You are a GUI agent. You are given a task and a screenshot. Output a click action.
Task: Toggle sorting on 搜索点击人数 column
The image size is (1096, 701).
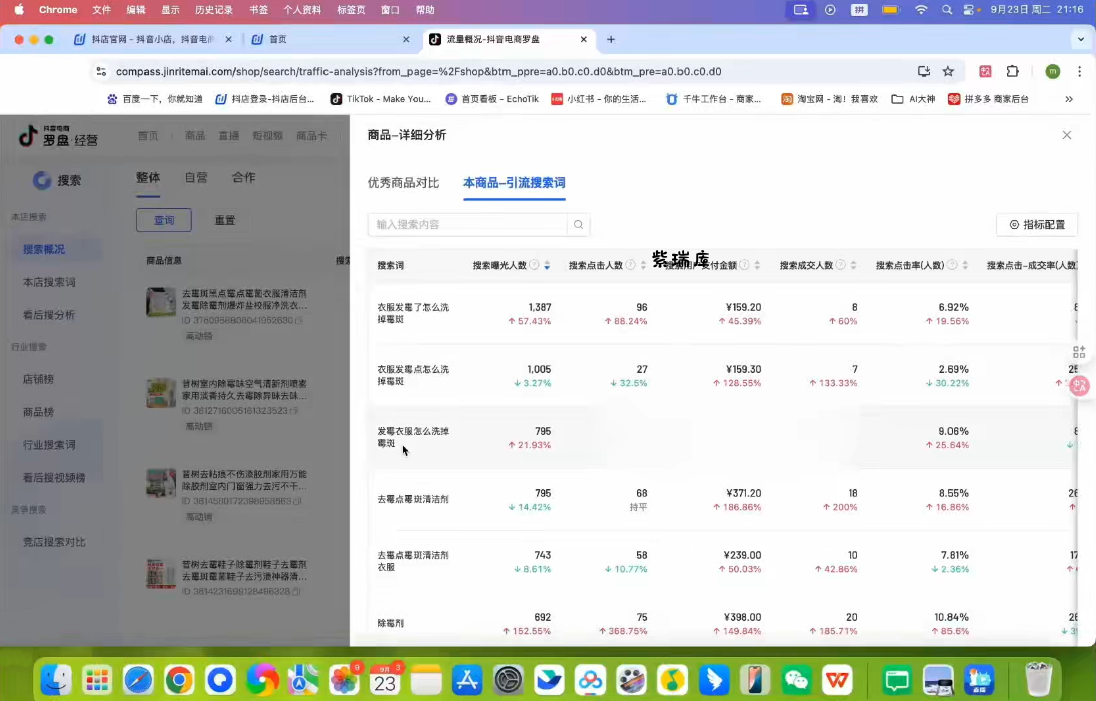coord(643,266)
